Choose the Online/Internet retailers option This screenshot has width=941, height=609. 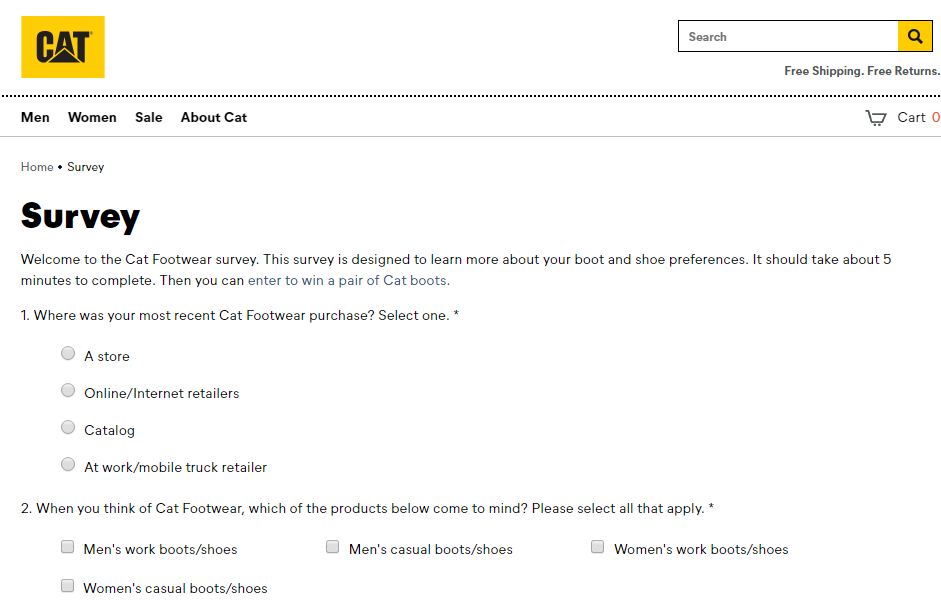coord(68,390)
